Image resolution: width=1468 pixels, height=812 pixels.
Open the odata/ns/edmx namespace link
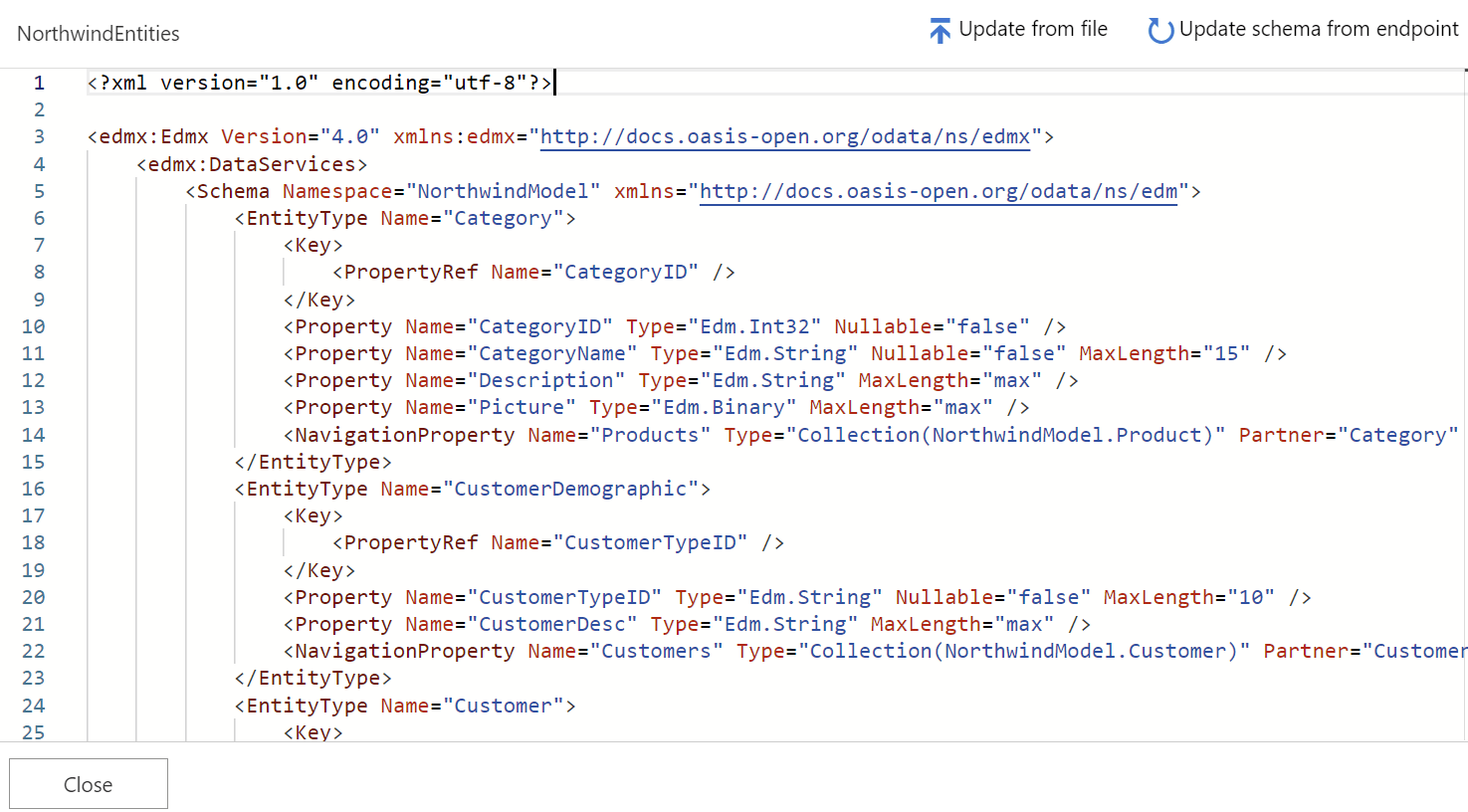(785, 136)
